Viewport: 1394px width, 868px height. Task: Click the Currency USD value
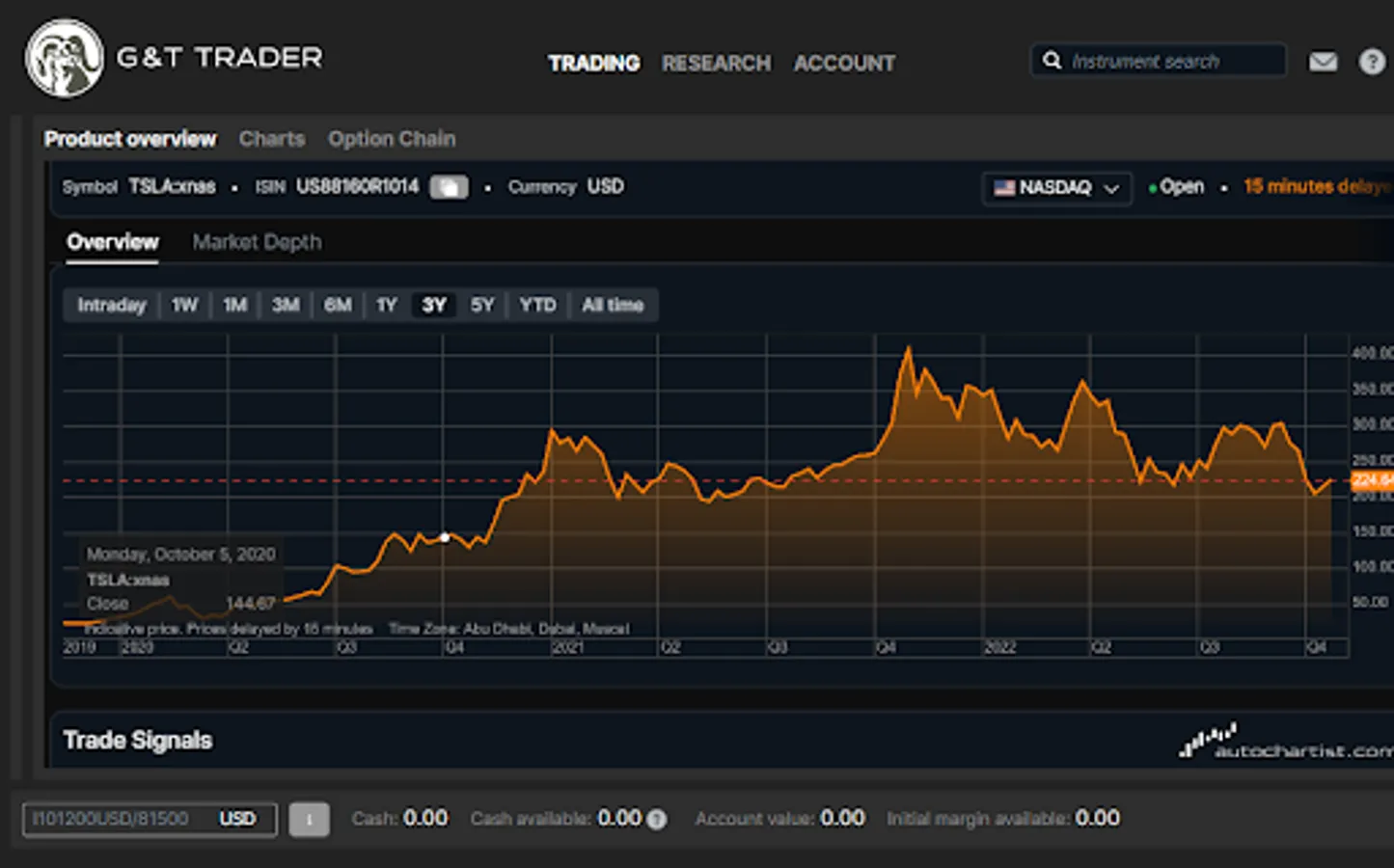click(606, 187)
